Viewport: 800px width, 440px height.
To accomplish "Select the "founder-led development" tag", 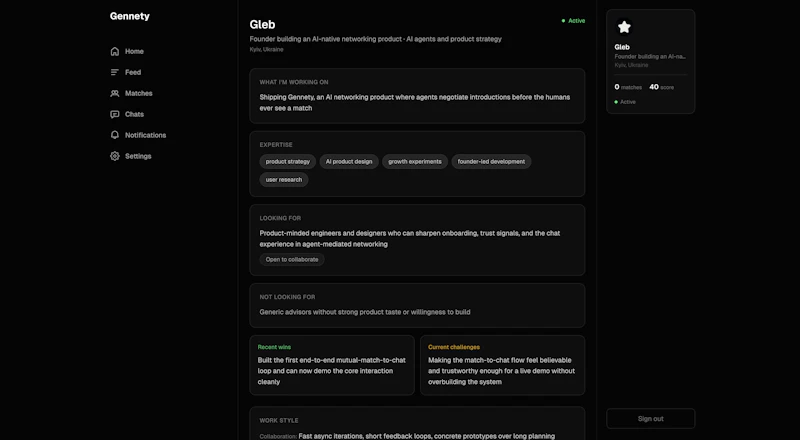I will point(491,162).
